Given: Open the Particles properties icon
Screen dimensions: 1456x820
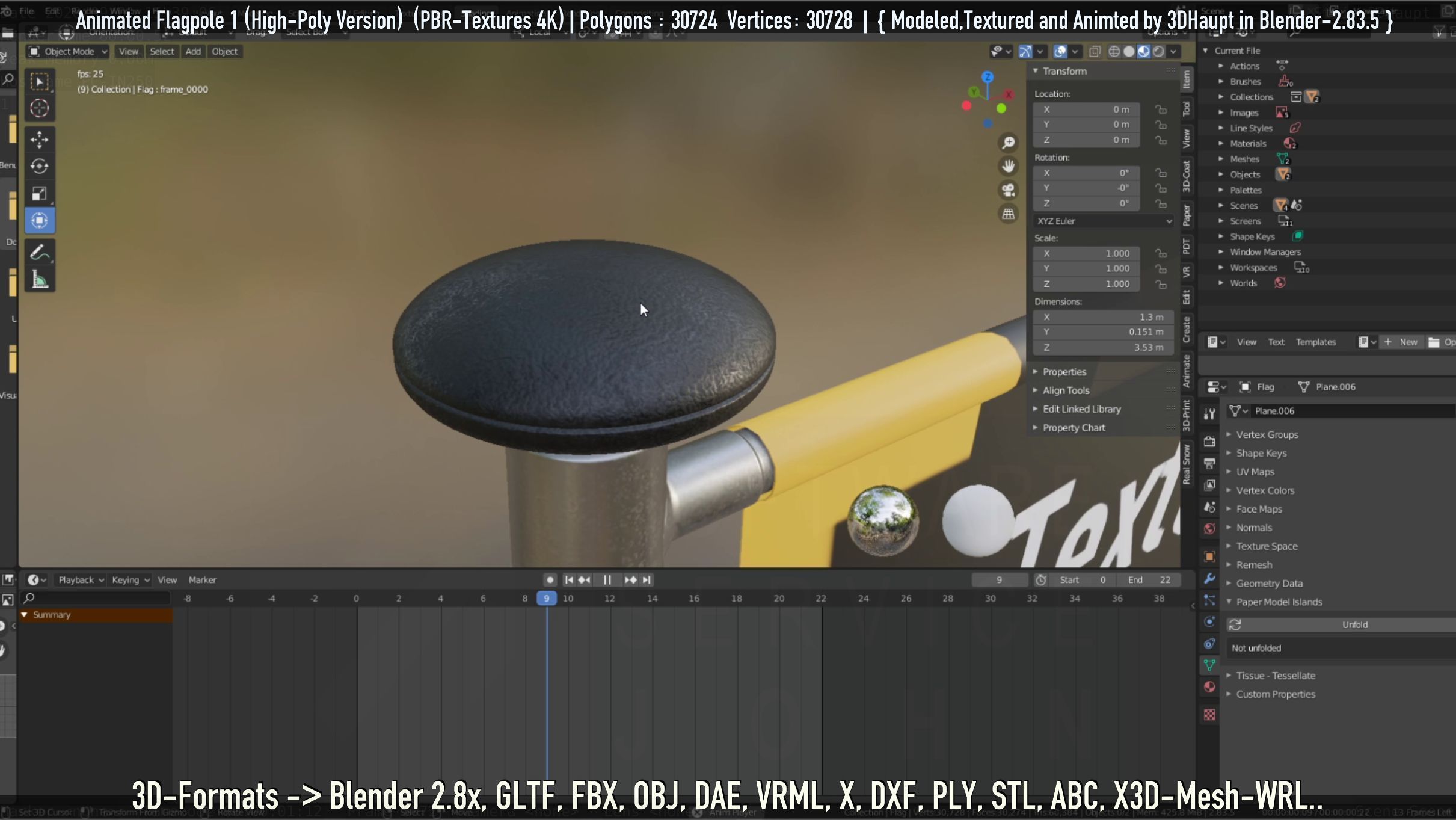Looking at the screenshot, I should [x=1209, y=600].
